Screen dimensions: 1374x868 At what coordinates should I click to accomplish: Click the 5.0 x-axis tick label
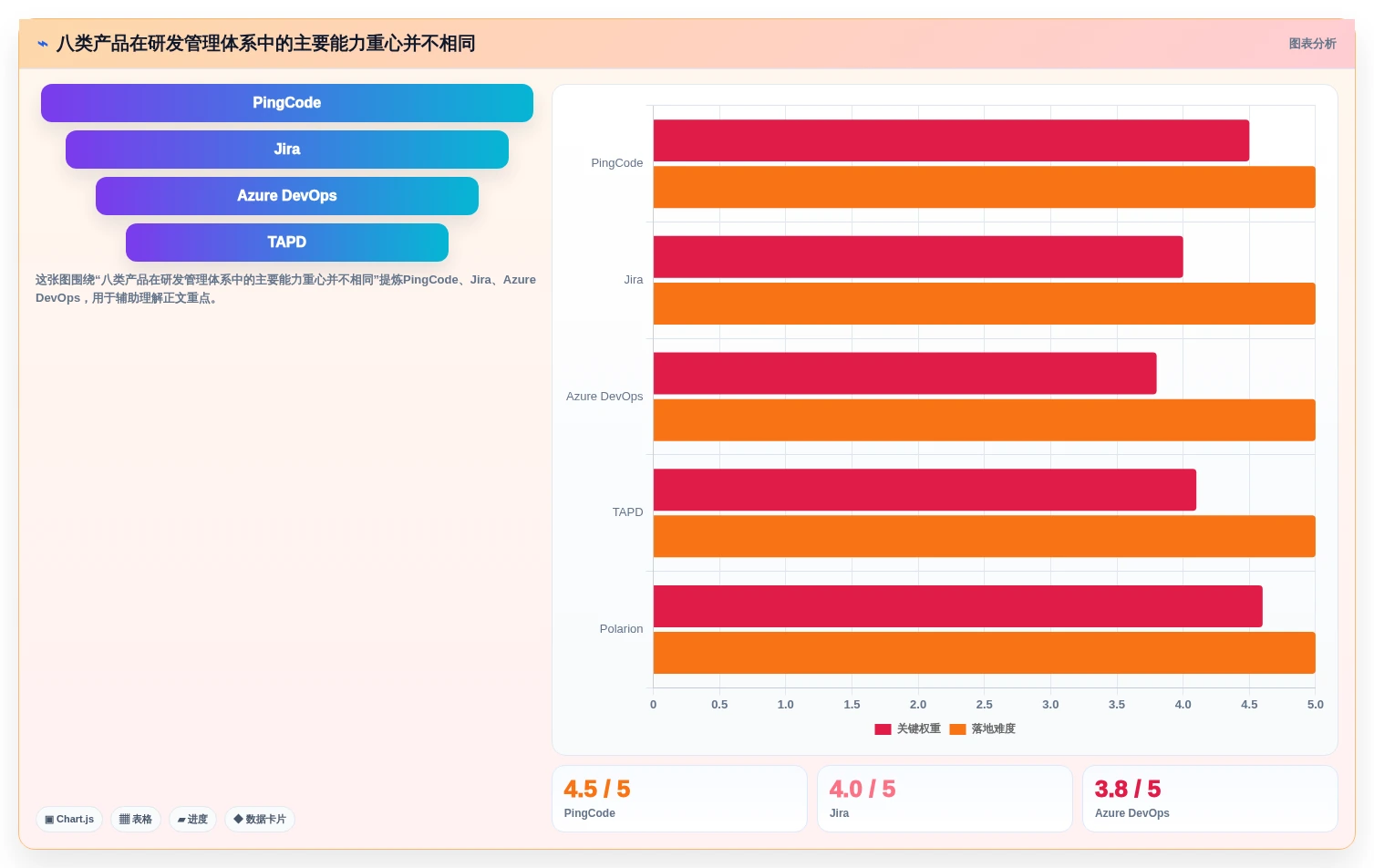1315,705
